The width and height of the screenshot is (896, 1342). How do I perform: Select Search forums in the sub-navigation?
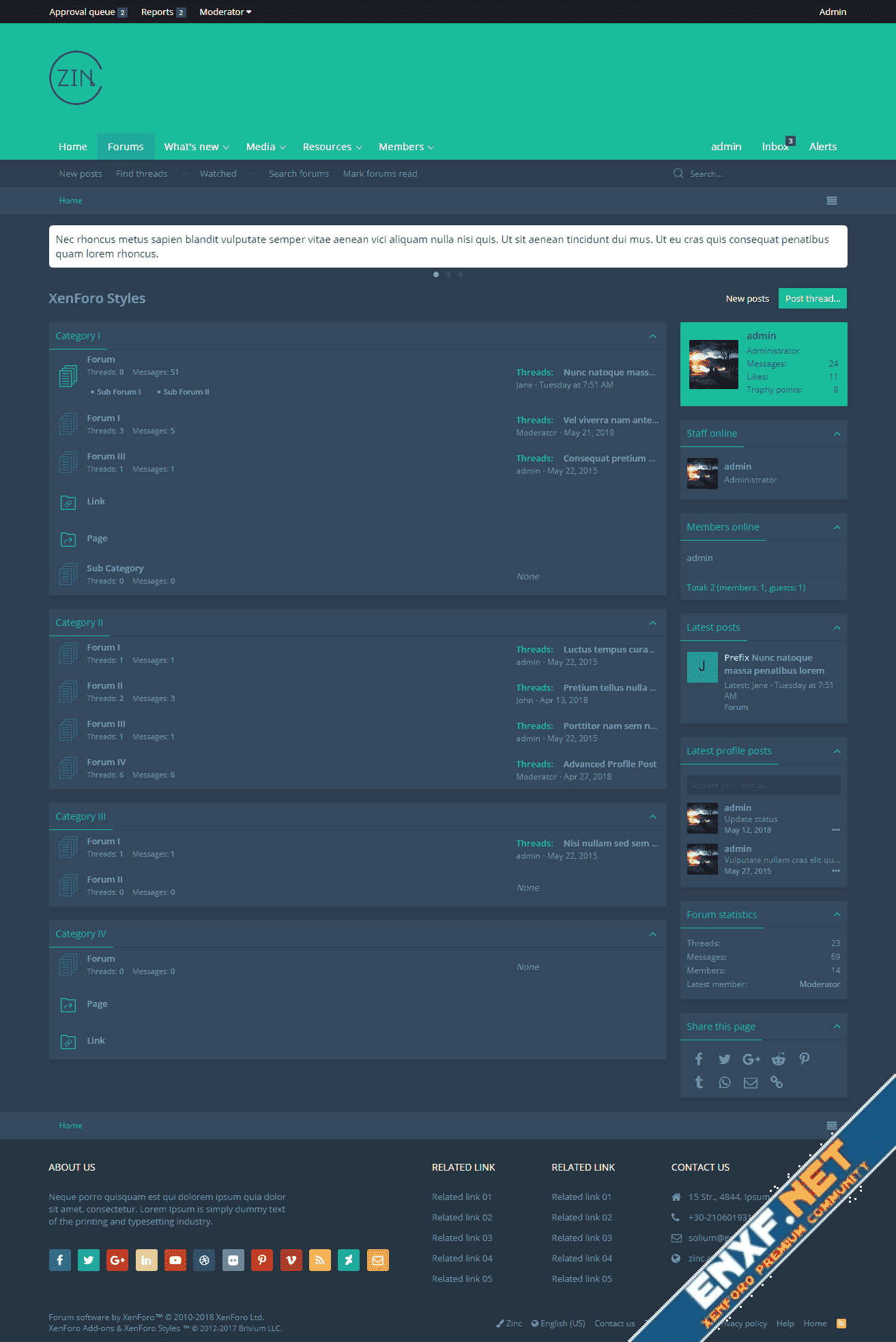299,174
